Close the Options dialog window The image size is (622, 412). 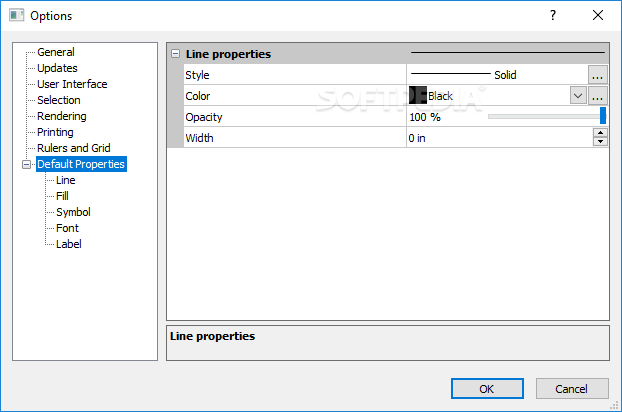(598, 15)
